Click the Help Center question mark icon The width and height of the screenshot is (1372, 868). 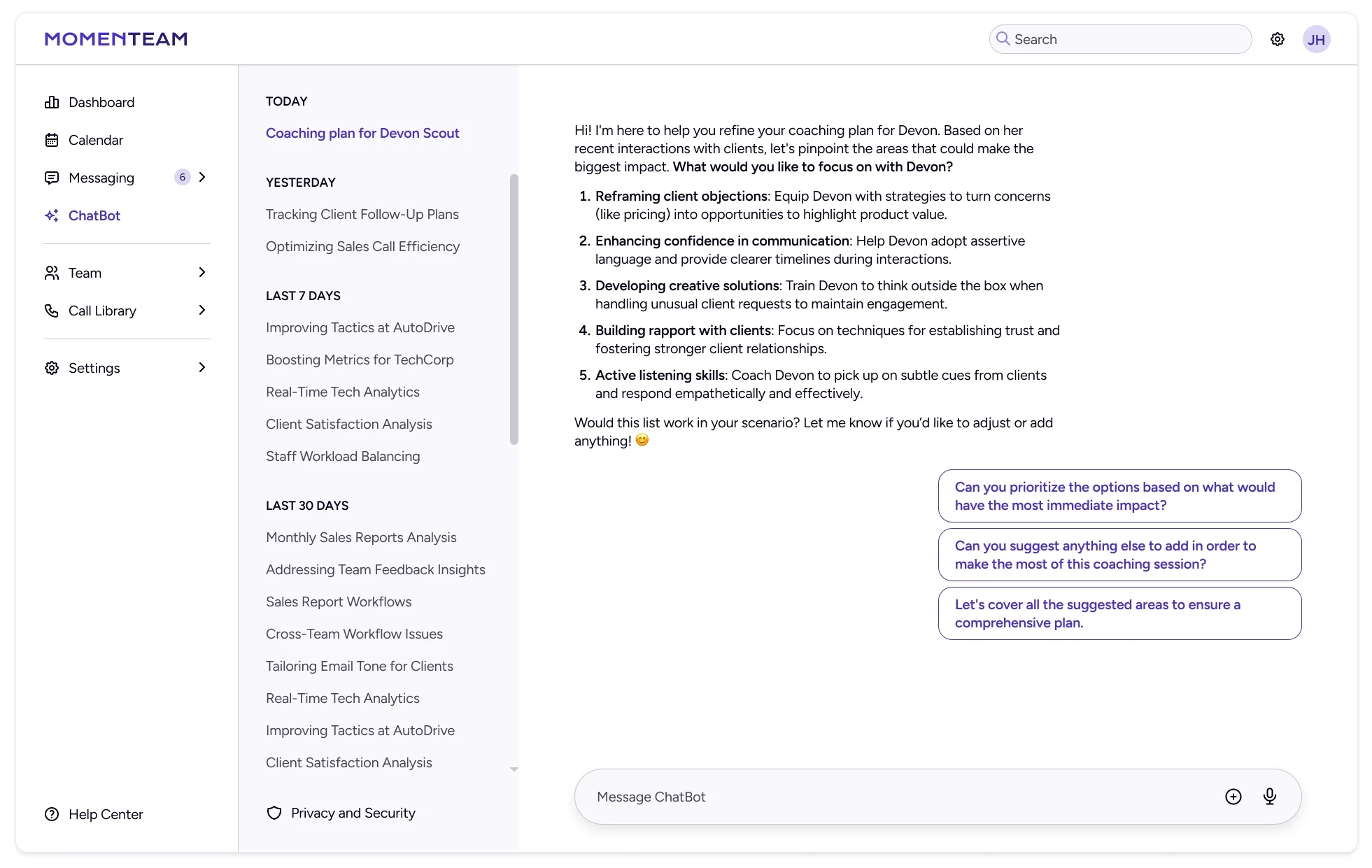[52, 814]
